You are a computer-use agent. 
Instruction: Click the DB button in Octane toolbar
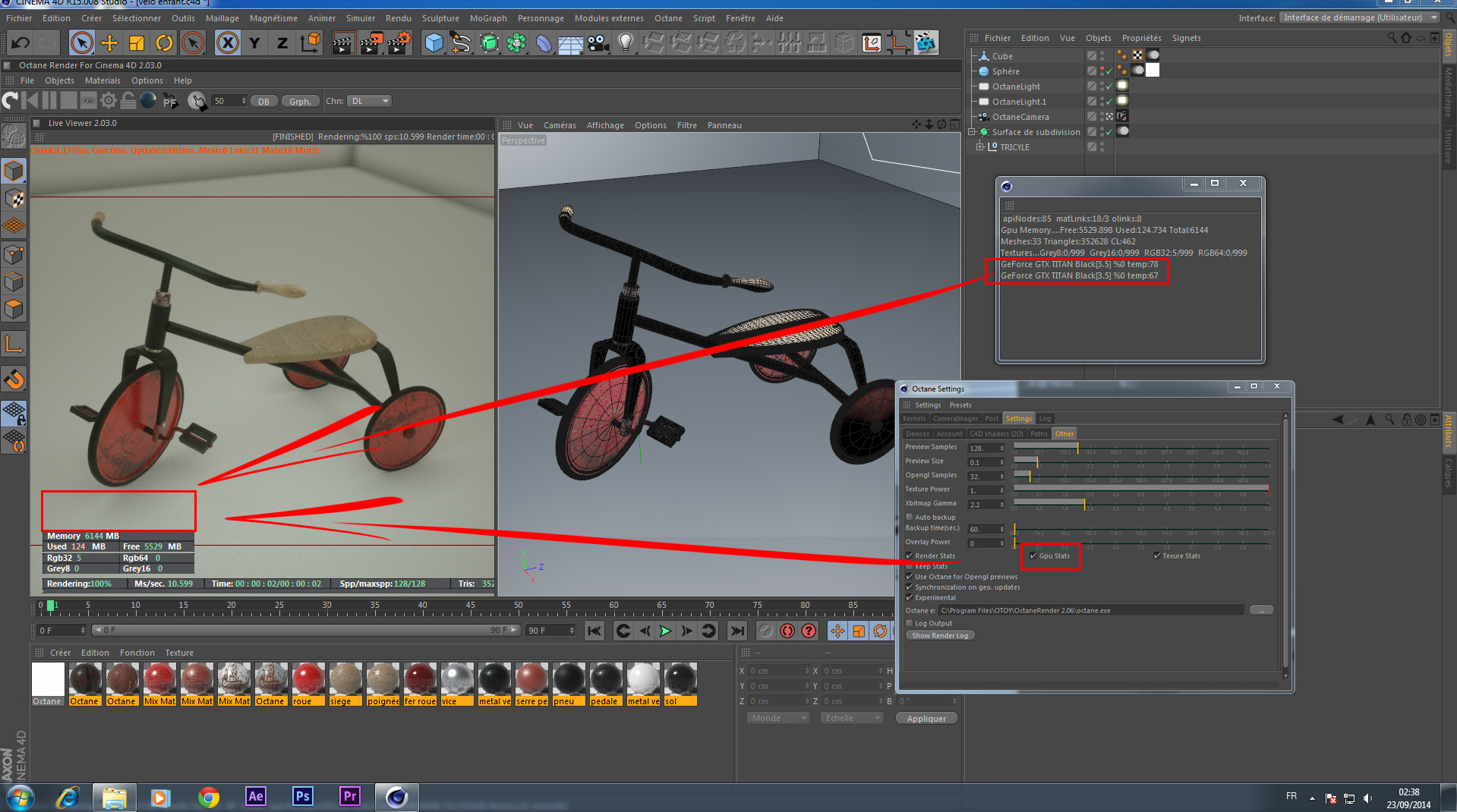(x=263, y=101)
